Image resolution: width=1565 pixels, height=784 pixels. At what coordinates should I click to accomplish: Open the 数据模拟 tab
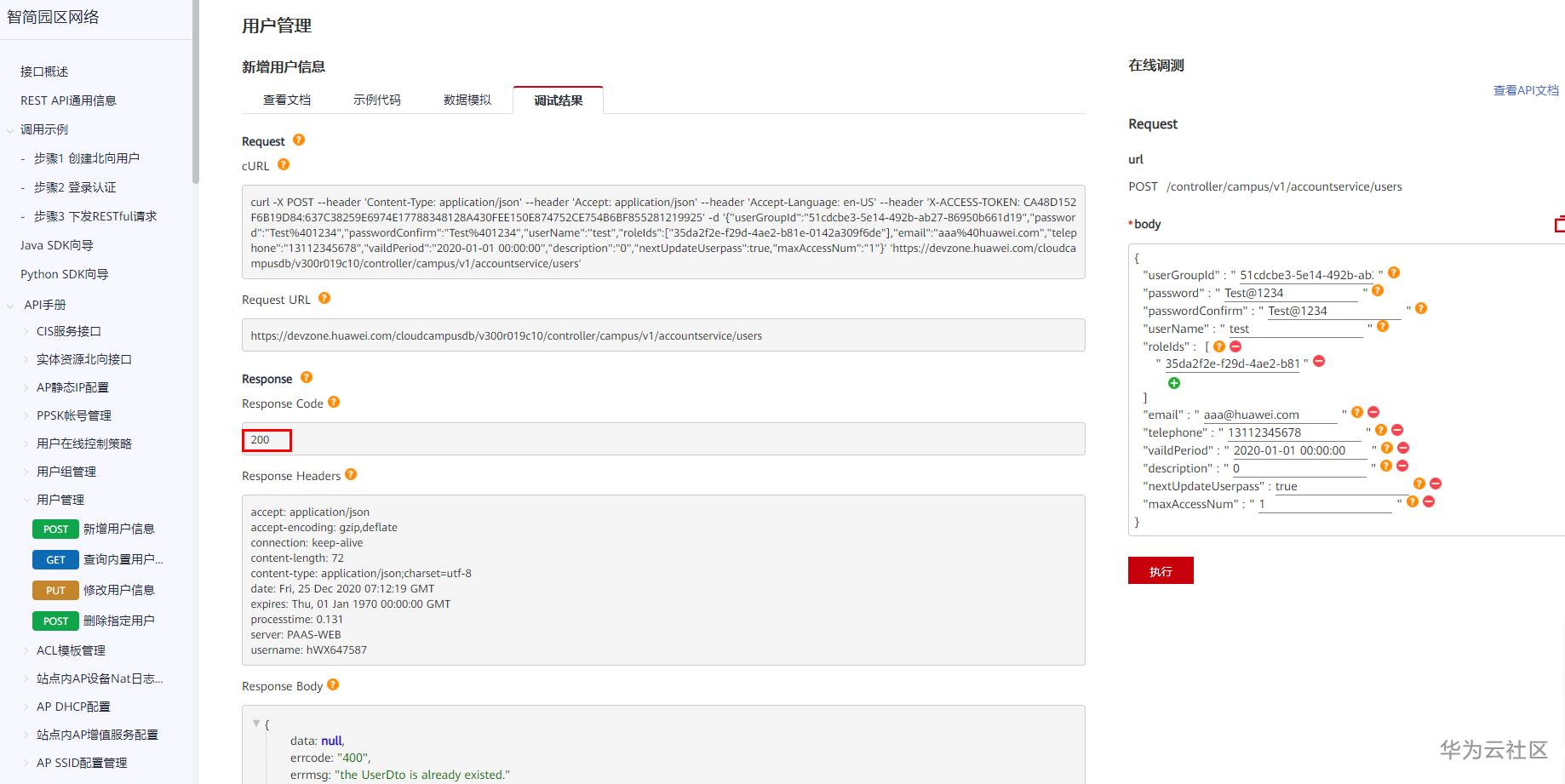467,100
